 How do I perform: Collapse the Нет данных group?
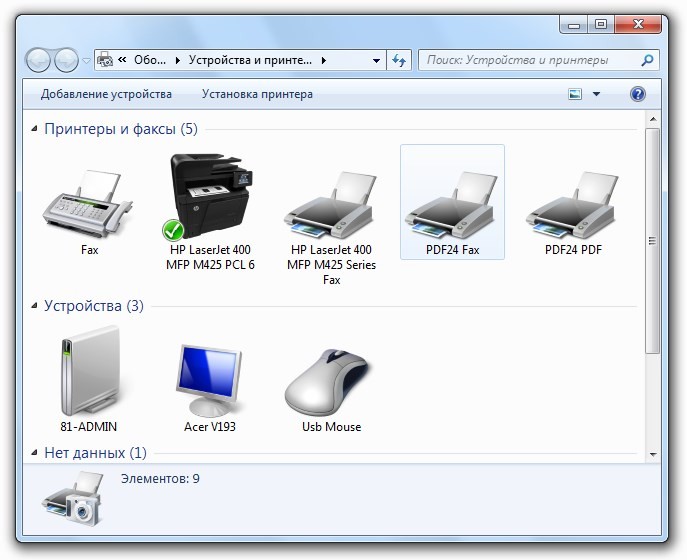click(x=35, y=453)
